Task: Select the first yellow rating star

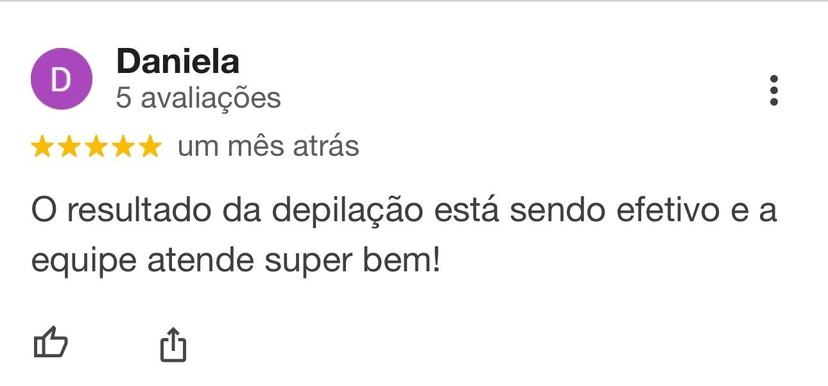Action: coord(42,146)
